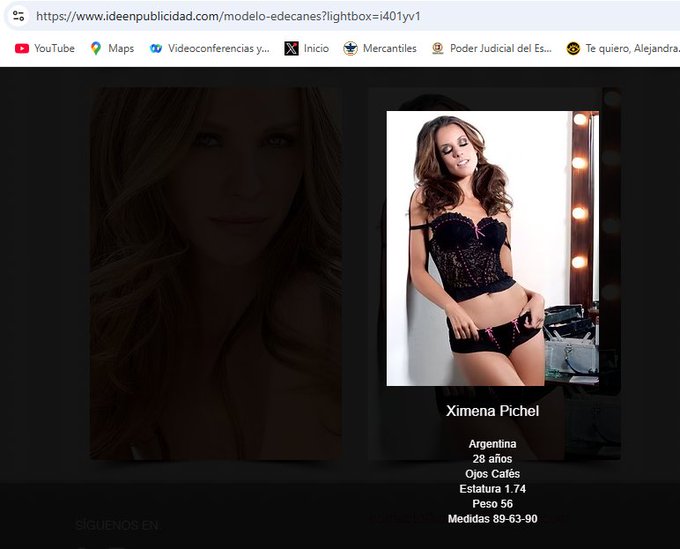Screen dimensions: 680x549
Task: Open the Videoconferencias y... bookmark label
Action: coord(219,49)
